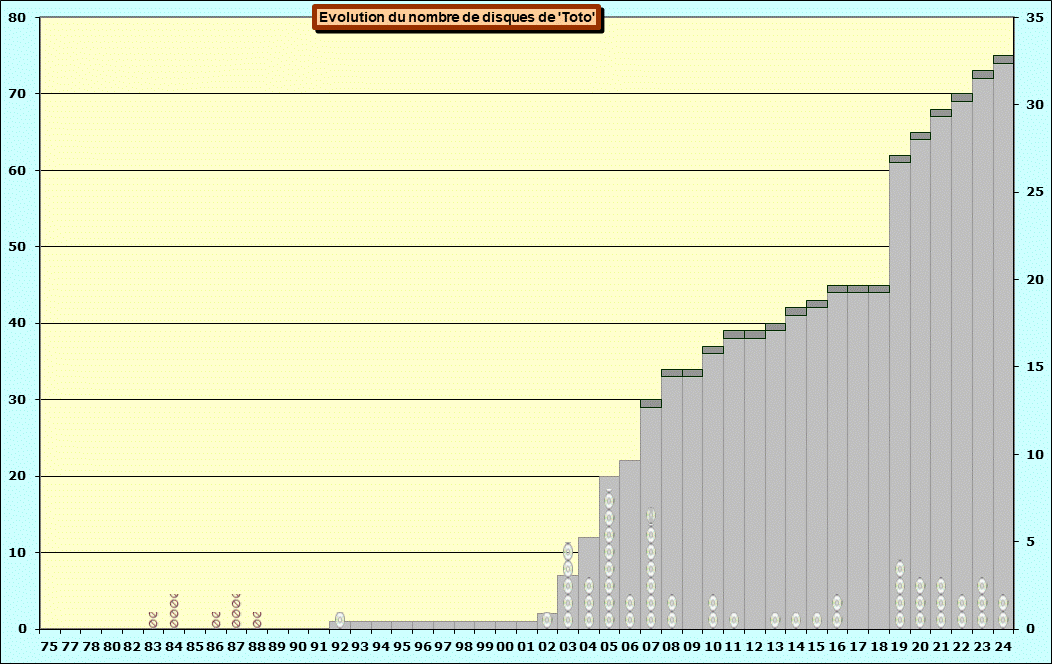Viewport: 1052px width, 664px height.
Task: Click the CD icons above year 06
Action: [630, 611]
